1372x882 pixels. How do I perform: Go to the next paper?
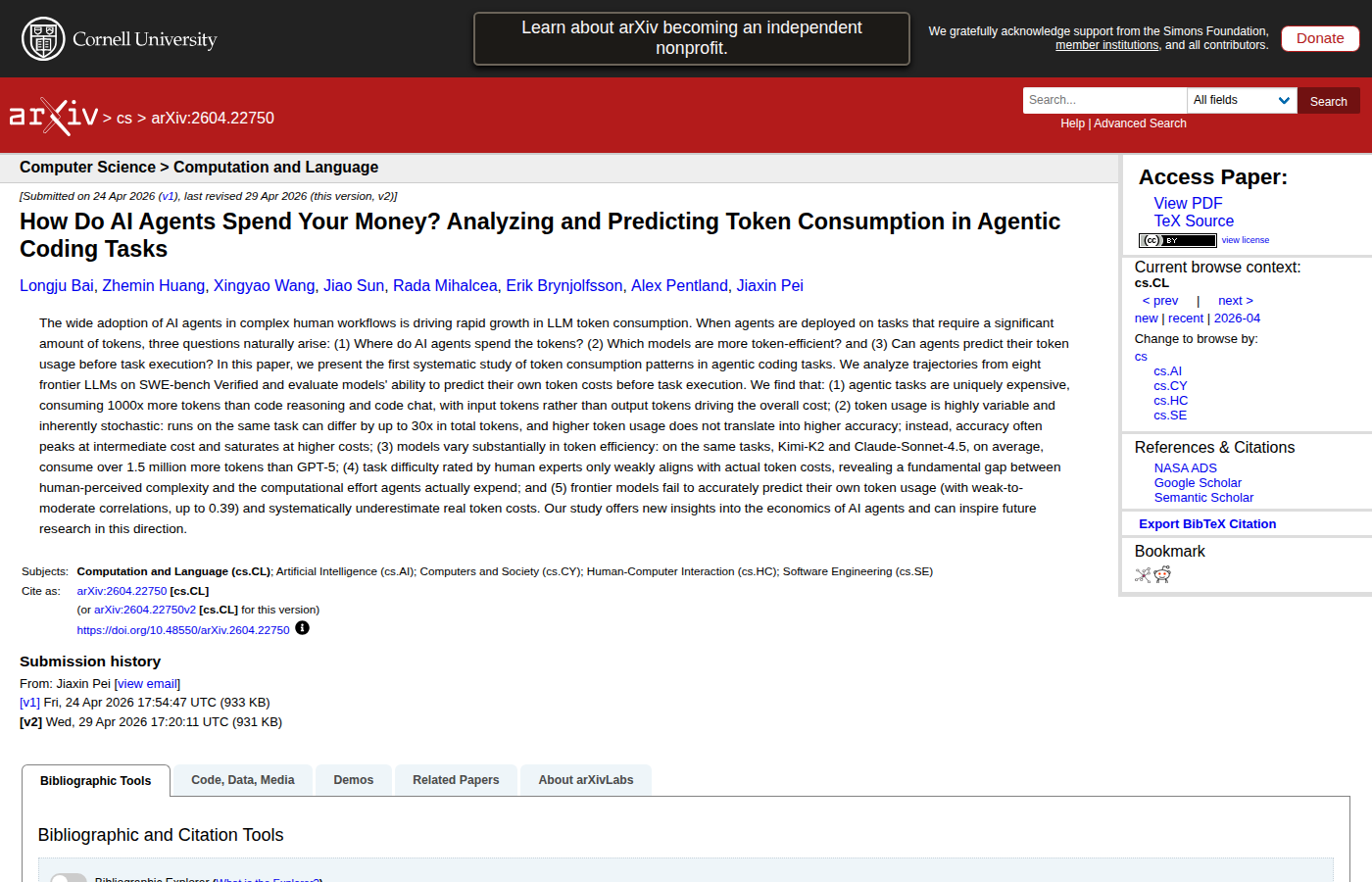point(1236,301)
